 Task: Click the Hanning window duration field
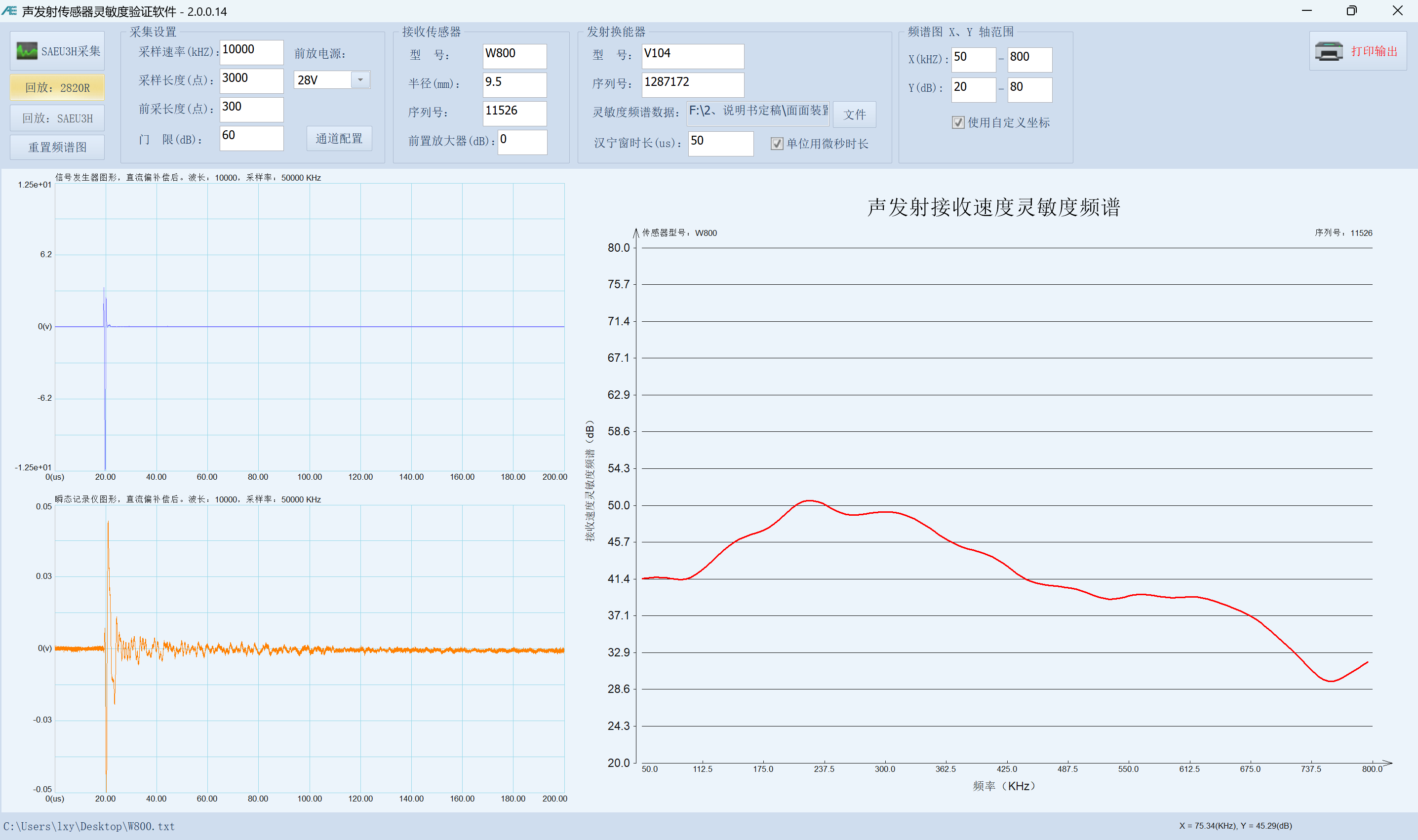720,143
